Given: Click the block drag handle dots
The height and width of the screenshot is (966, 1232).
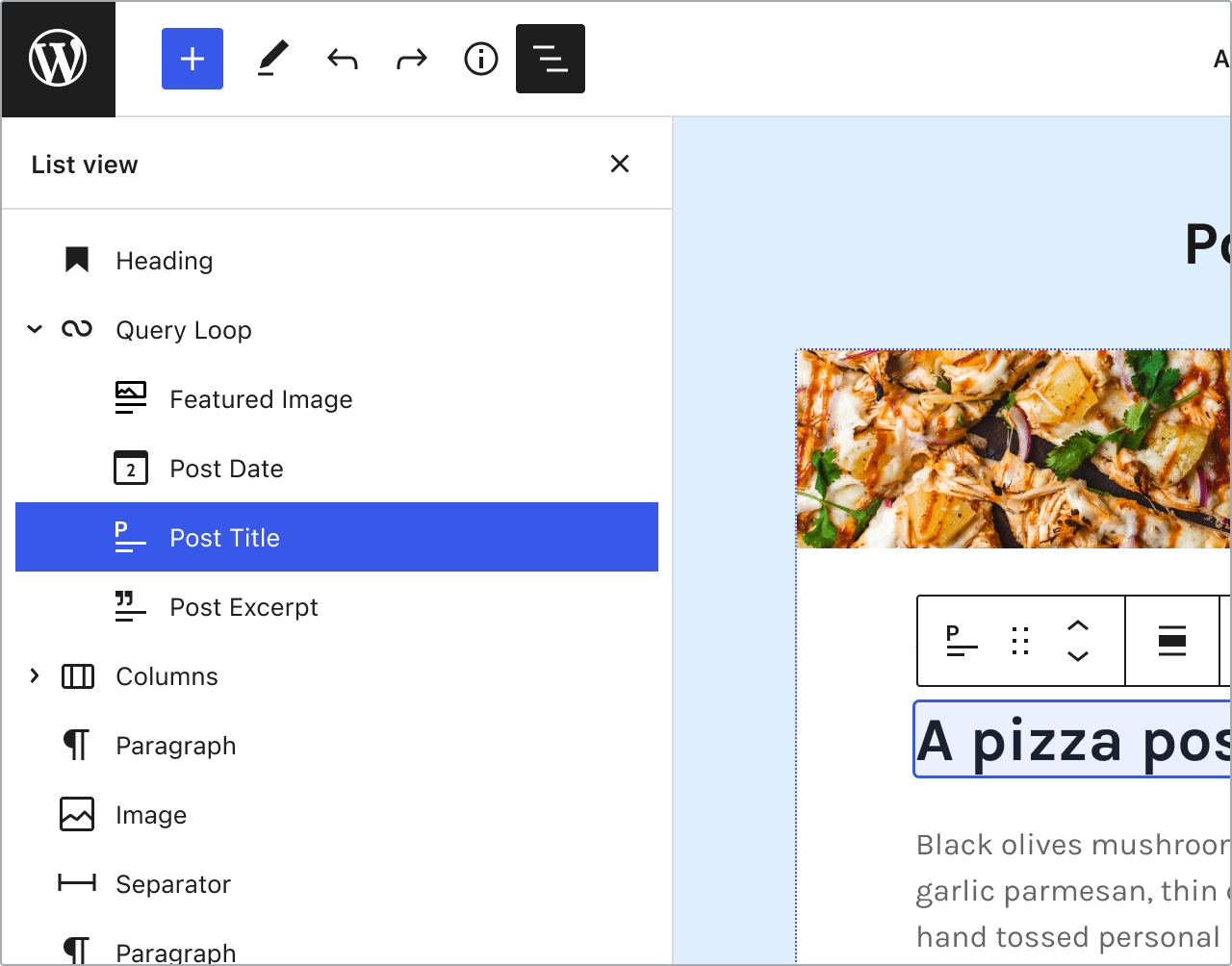Looking at the screenshot, I should tap(1021, 641).
